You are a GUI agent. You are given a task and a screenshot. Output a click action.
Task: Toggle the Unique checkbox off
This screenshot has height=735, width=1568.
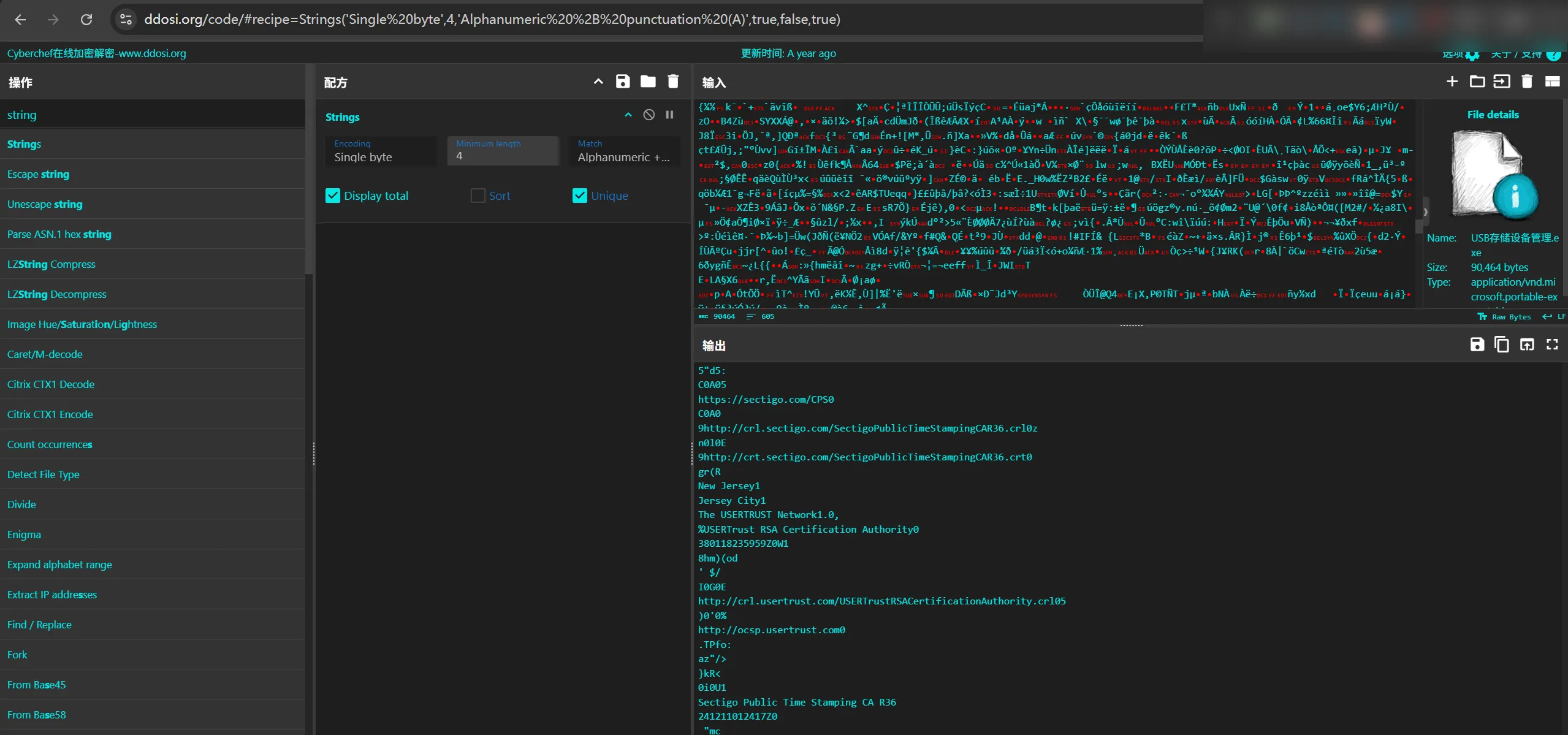(x=579, y=196)
